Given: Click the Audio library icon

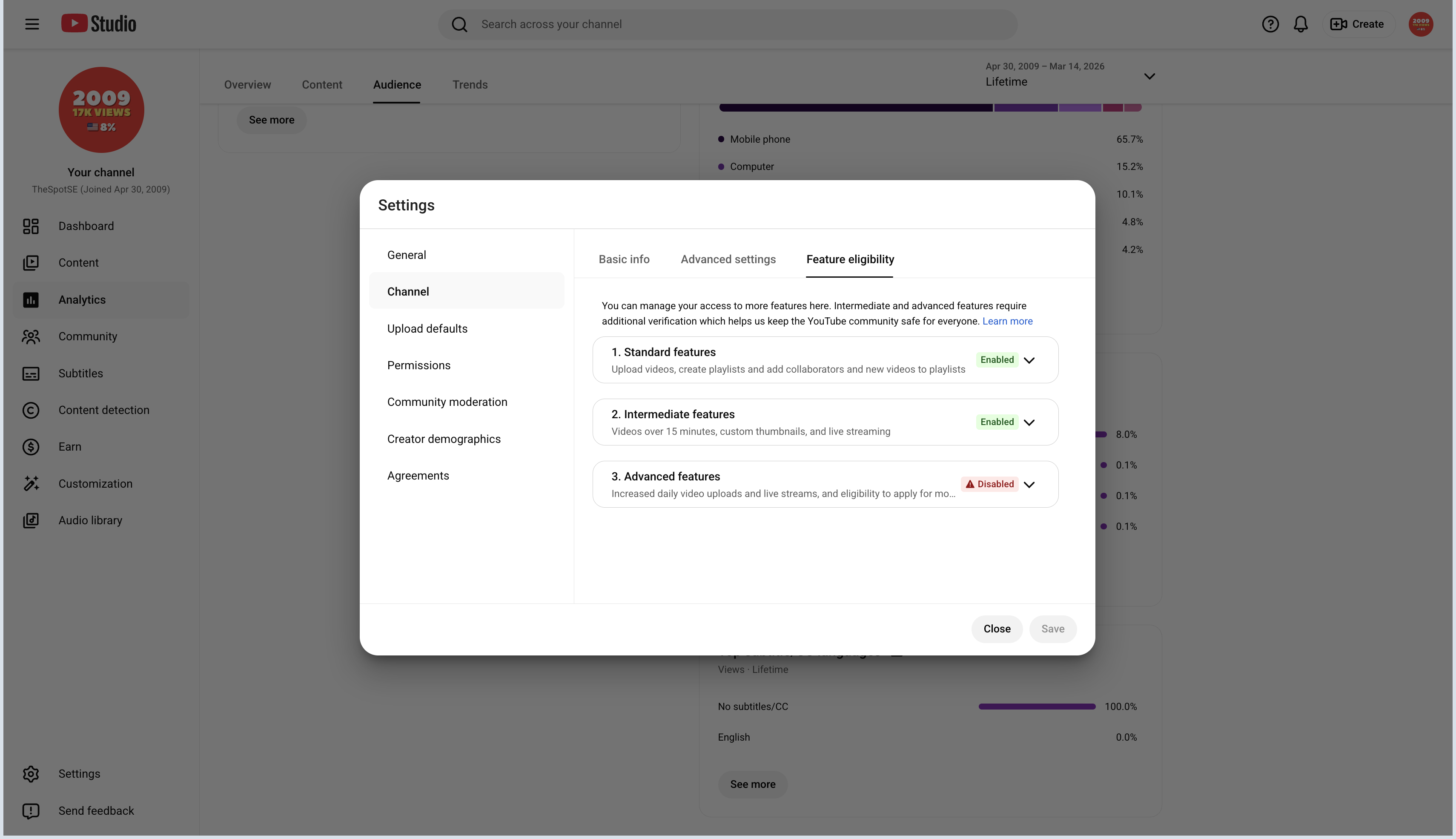Looking at the screenshot, I should point(31,520).
